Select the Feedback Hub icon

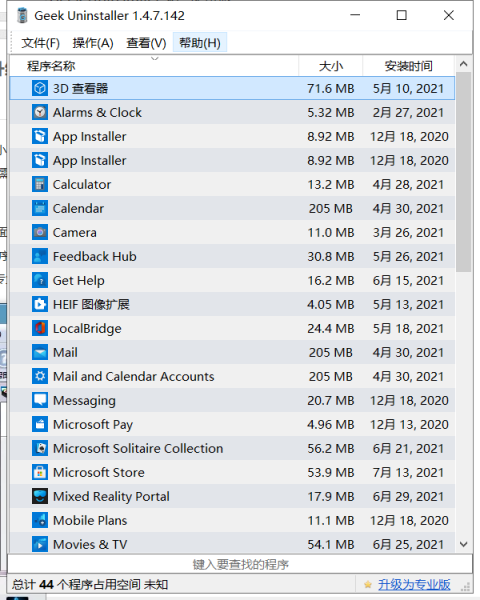(40, 256)
